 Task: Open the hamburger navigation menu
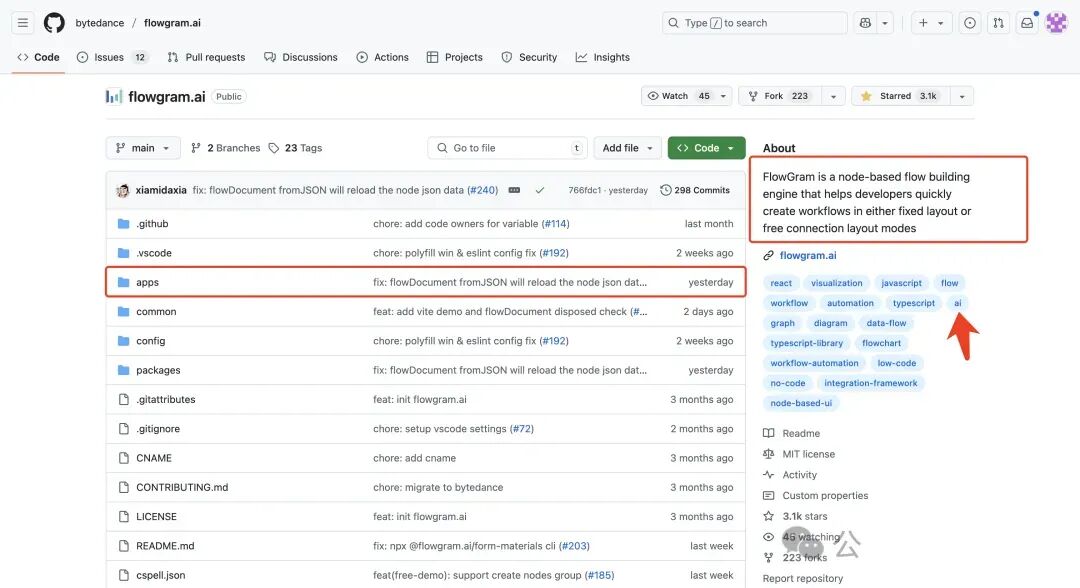23,23
